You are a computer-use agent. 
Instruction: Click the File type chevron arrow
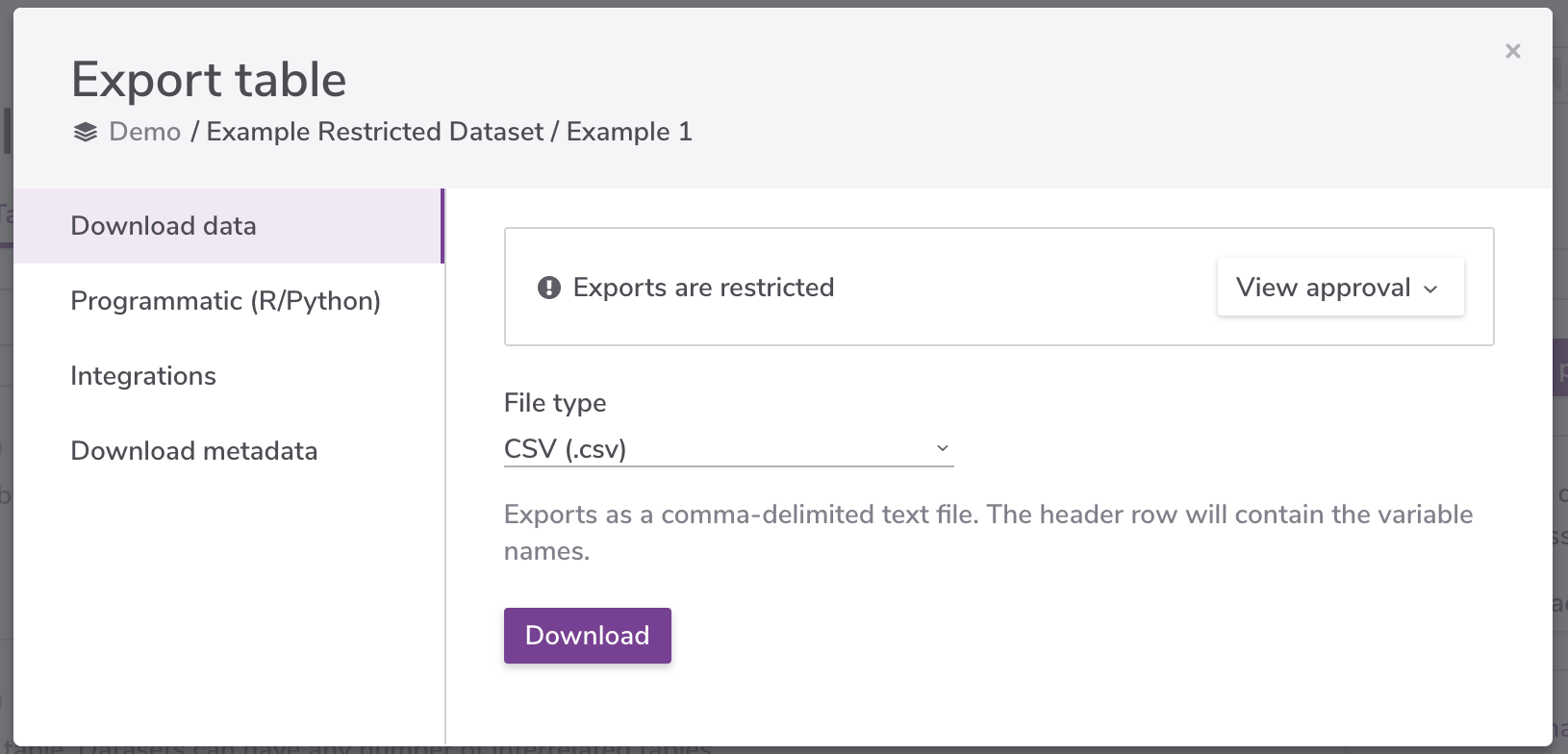943,448
